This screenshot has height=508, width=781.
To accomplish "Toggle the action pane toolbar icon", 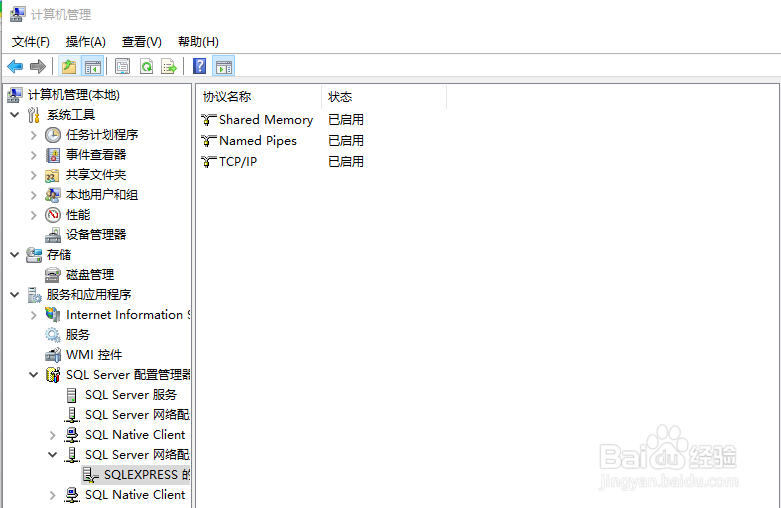I will pos(224,66).
